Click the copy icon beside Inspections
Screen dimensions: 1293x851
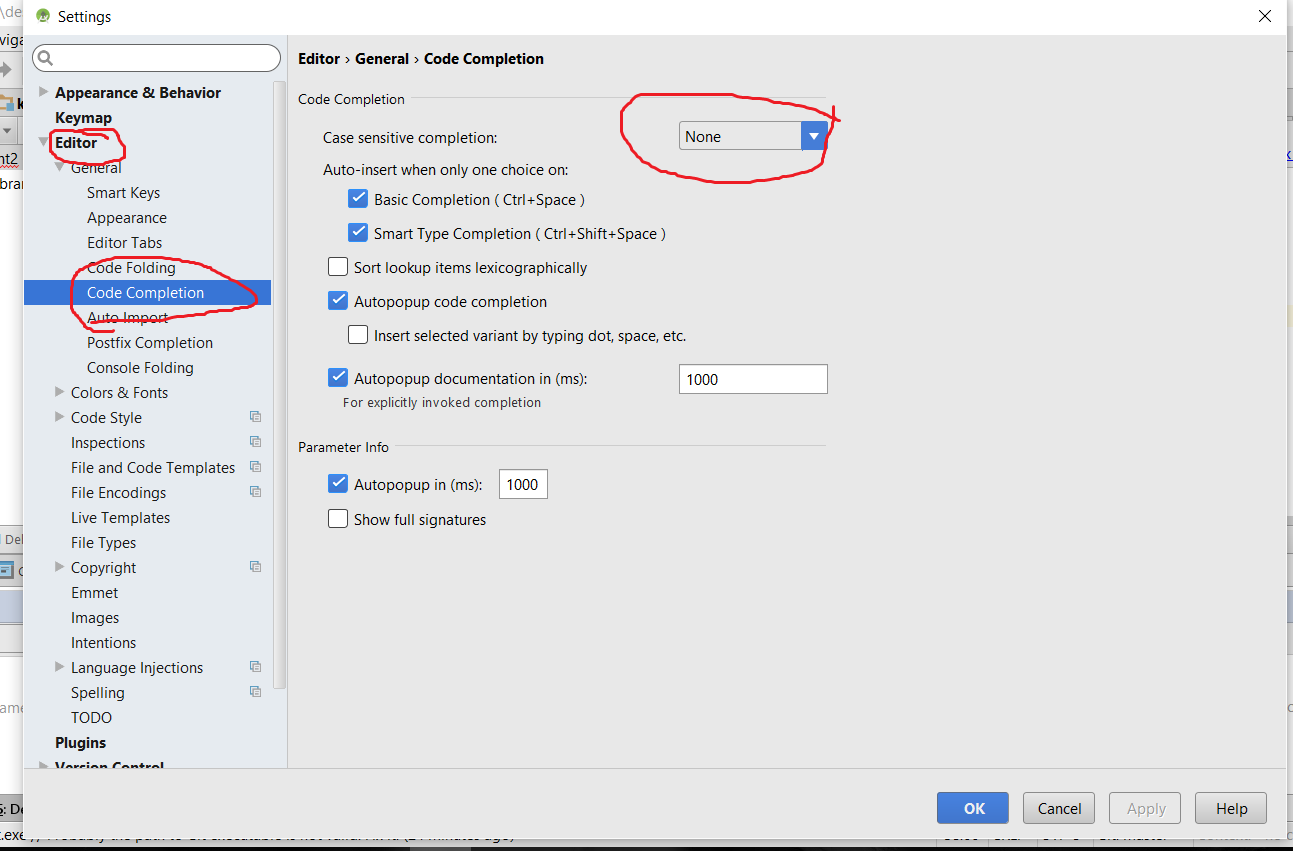(x=255, y=442)
